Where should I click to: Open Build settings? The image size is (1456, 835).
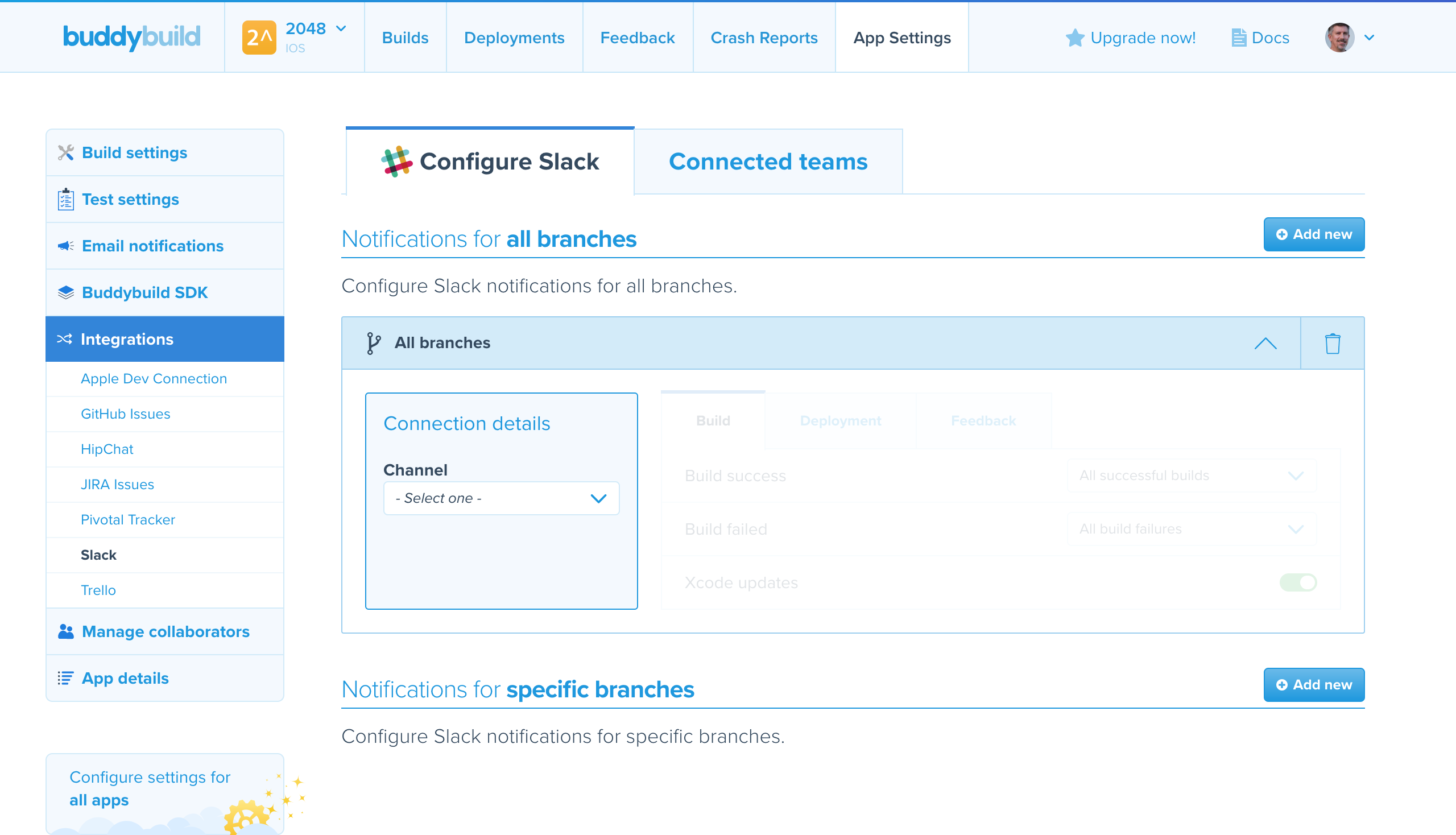[x=164, y=152]
